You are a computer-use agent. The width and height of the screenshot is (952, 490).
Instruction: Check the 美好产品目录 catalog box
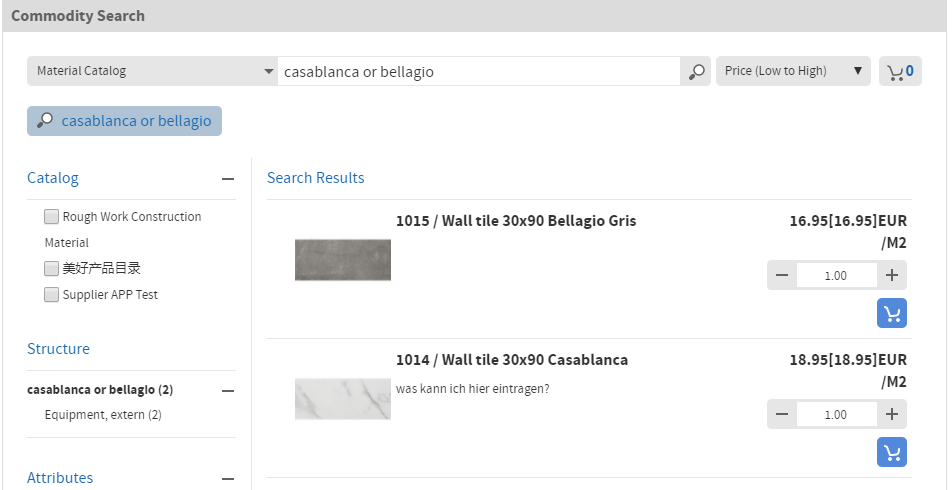point(52,268)
